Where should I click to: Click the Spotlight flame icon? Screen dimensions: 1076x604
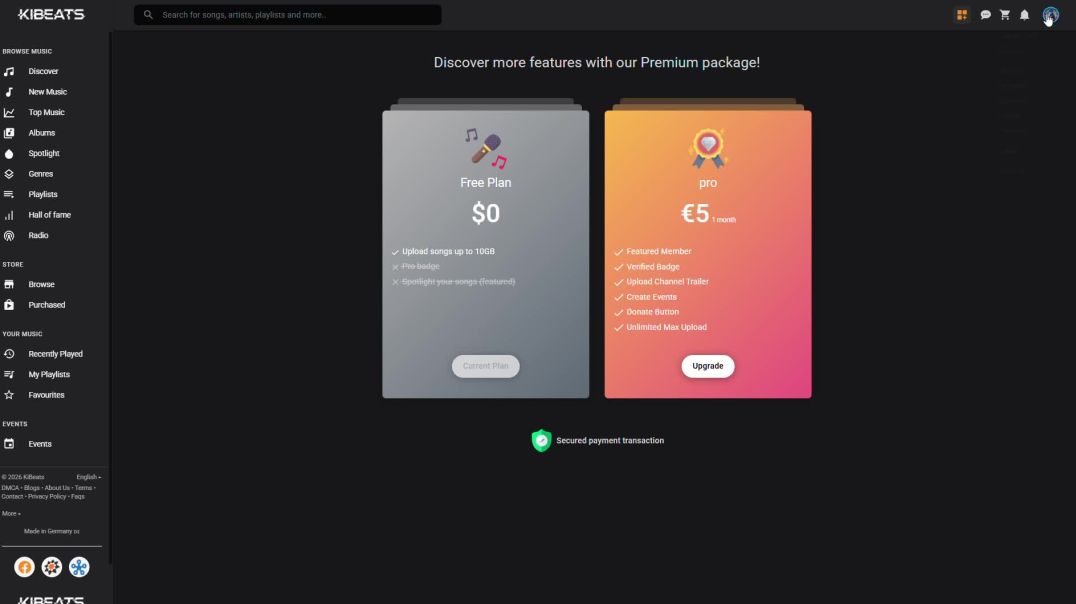pyautogui.click(x=9, y=154)
